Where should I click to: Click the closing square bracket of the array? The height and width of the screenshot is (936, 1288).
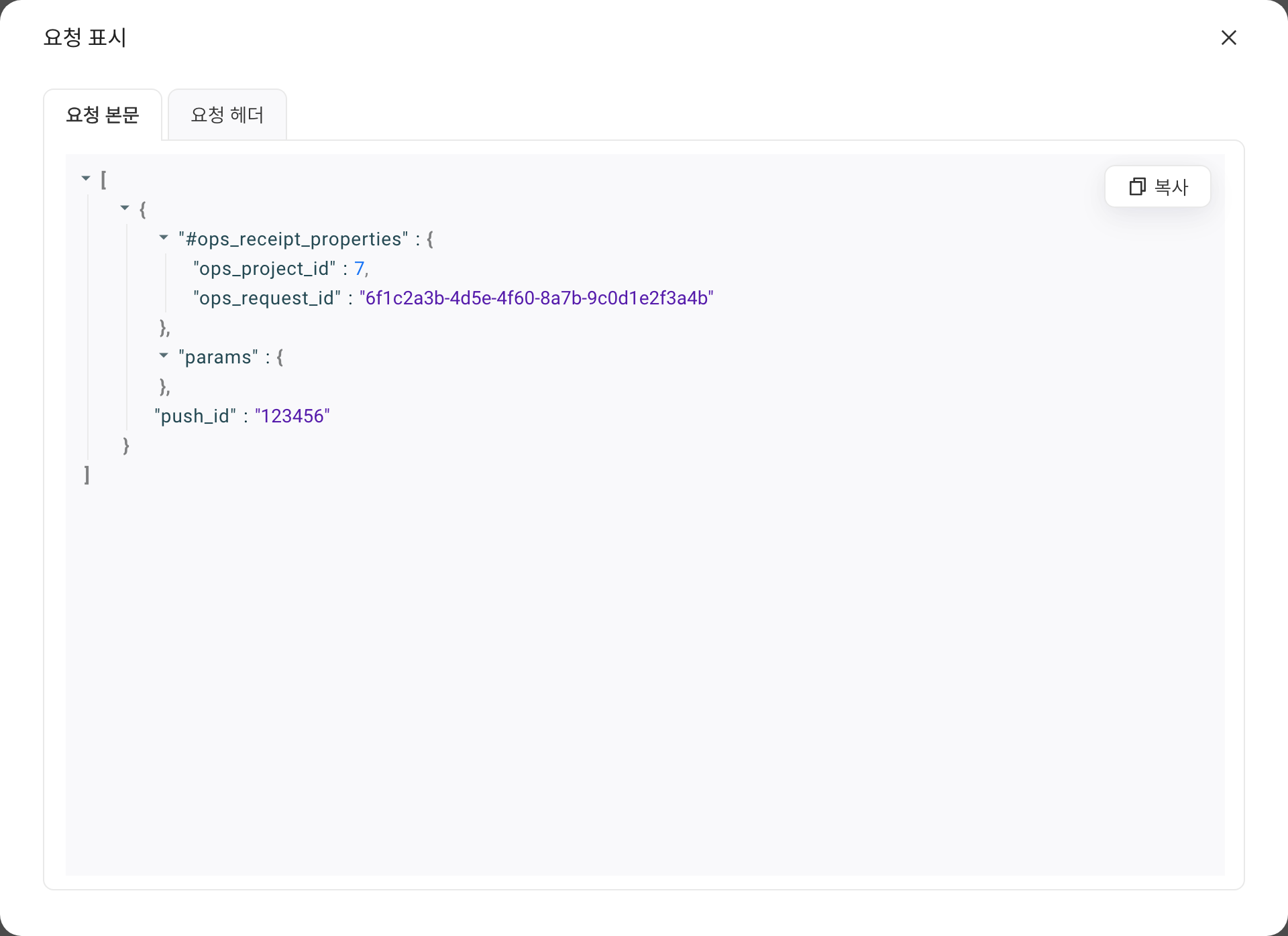pyautogui.click(x=87, y=475)
